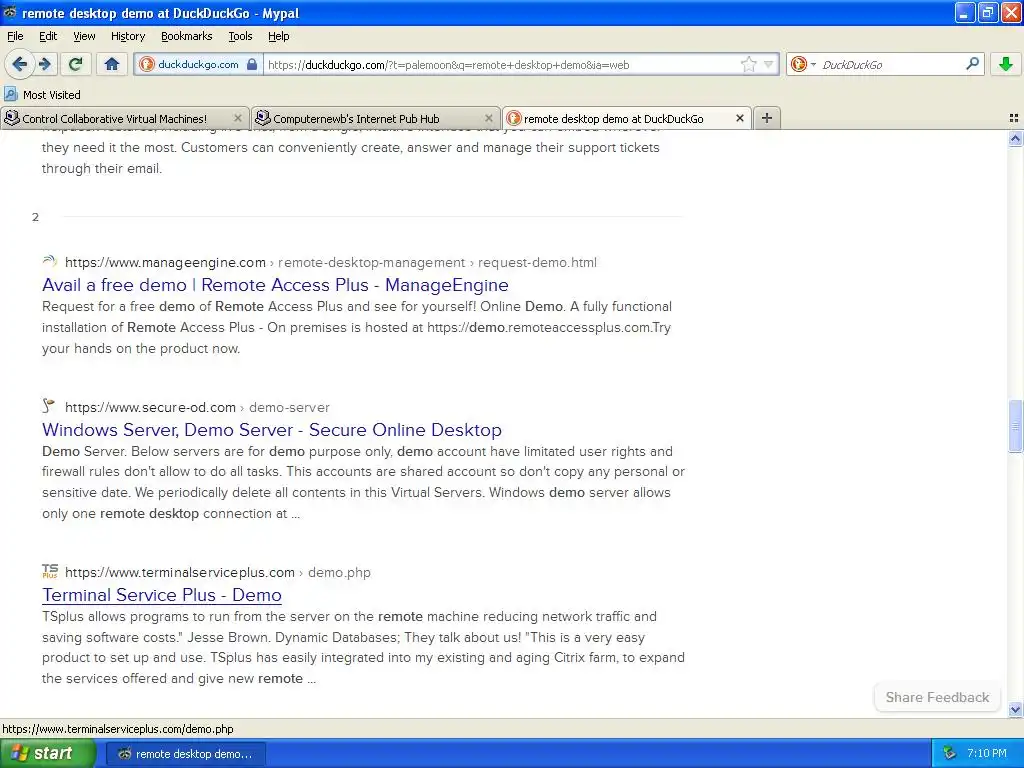Open the Help menu
Image resolution: width=1024 pixels, height=768 pixels.
click(278, 36)
